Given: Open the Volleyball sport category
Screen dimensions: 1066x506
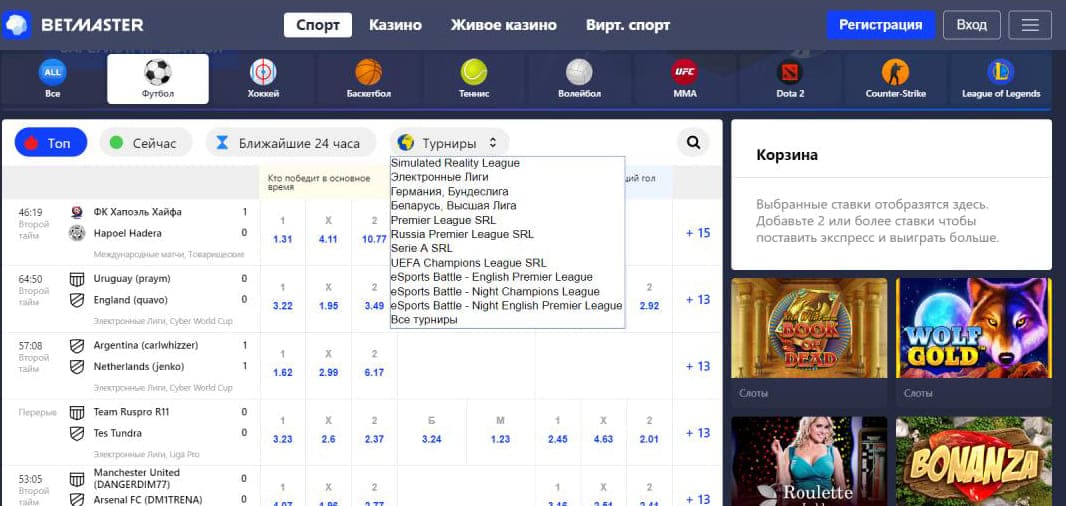Looking at the screenshot, I should pos(579,79).
